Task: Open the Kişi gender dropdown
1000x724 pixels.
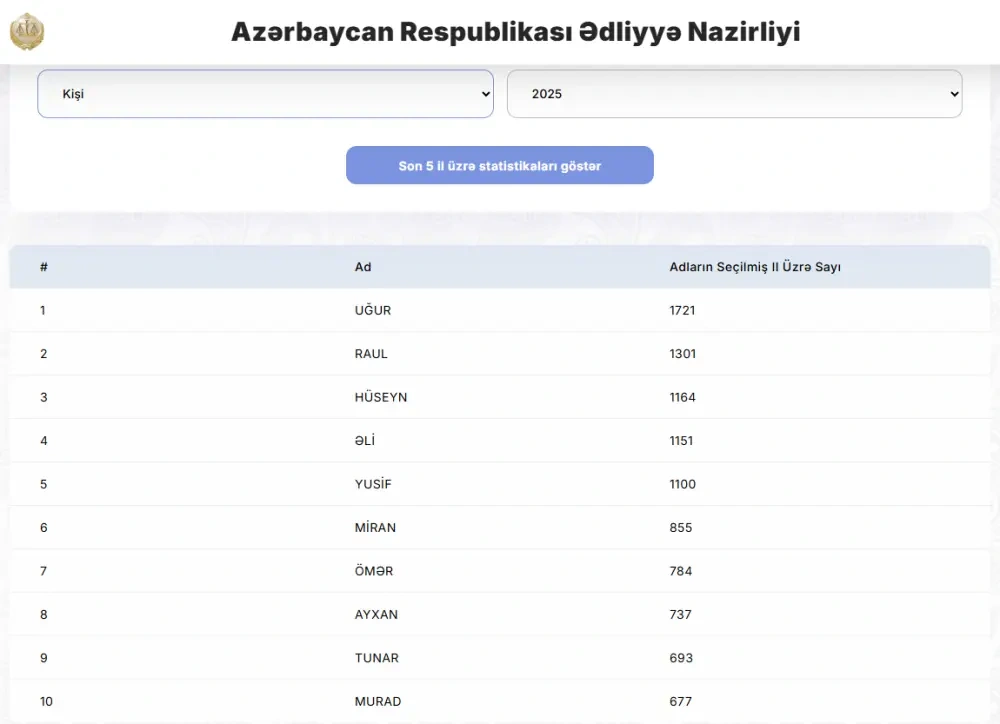Action: tap(265, 94)
